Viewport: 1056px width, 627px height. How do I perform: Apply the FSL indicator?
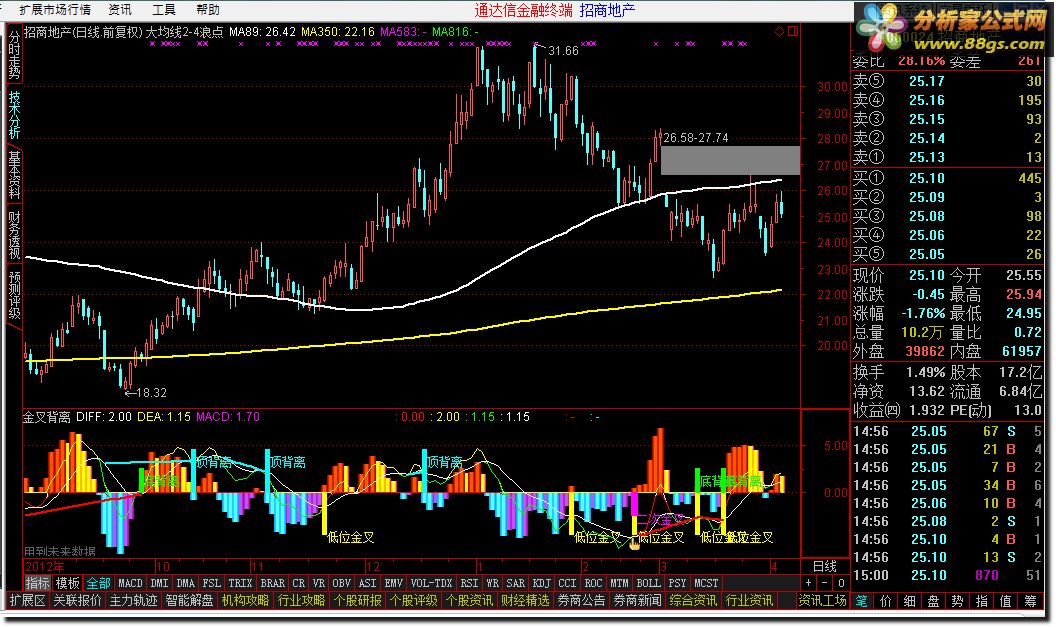[211, 583]
